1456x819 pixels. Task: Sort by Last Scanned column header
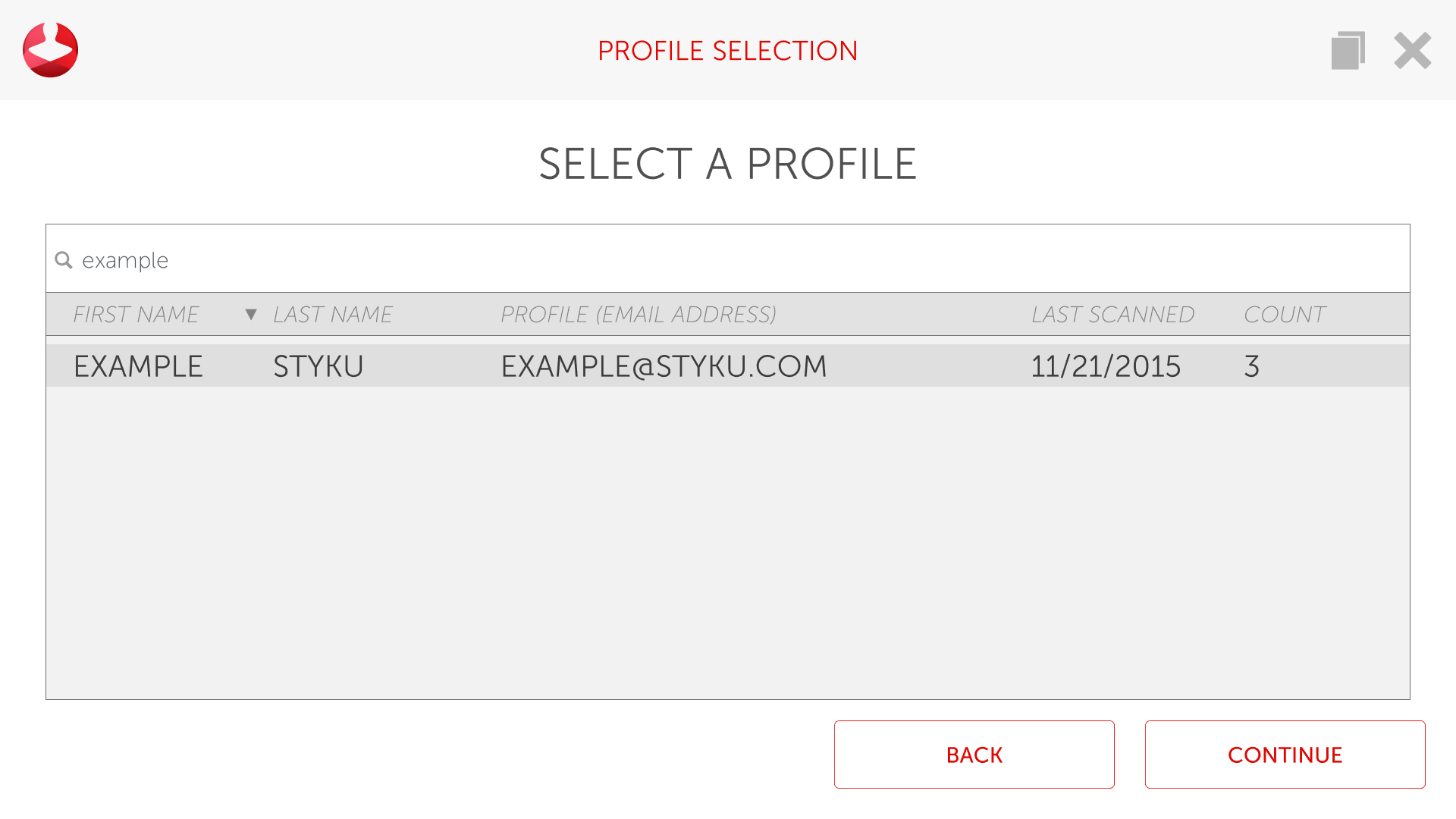[1112, 314]
